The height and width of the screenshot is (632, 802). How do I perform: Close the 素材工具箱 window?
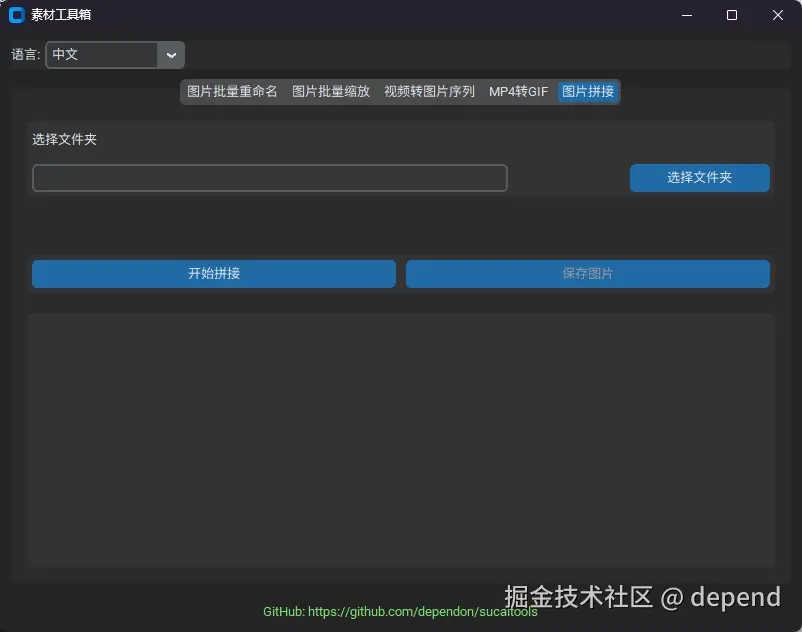tap(777, 15)
